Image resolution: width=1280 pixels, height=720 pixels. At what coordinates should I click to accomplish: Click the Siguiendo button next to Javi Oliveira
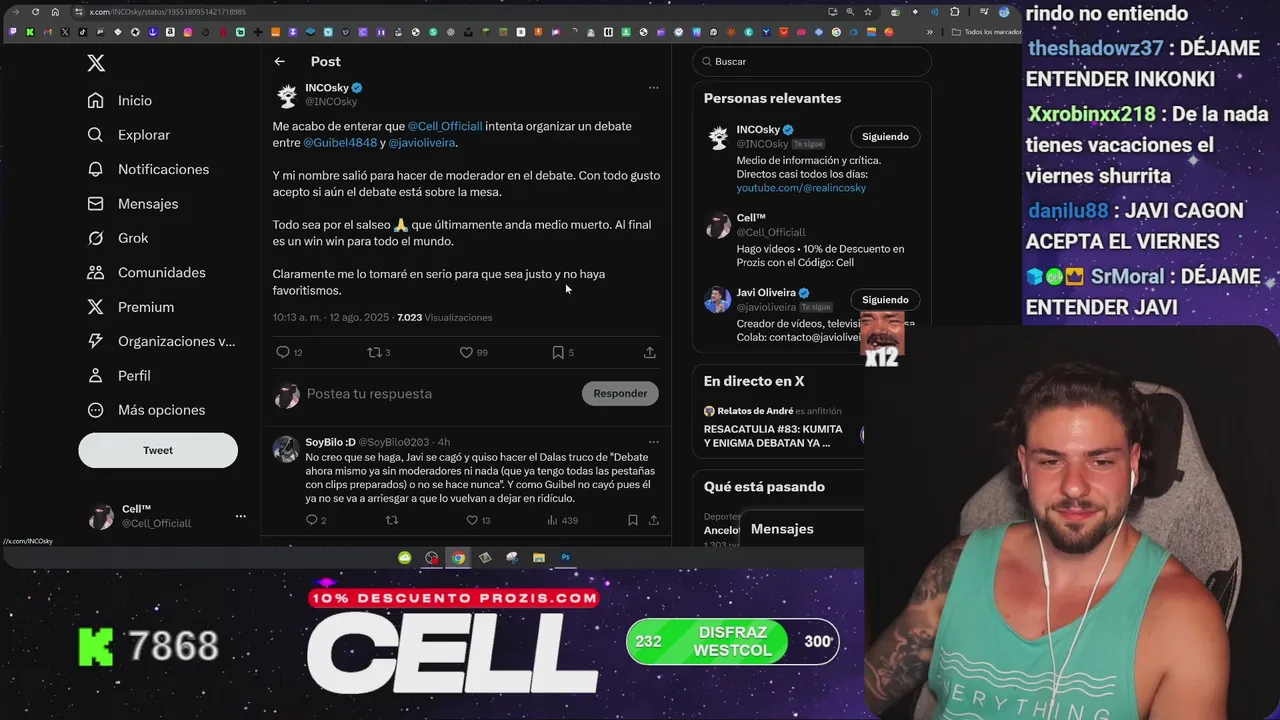click(x=885, y=300)
